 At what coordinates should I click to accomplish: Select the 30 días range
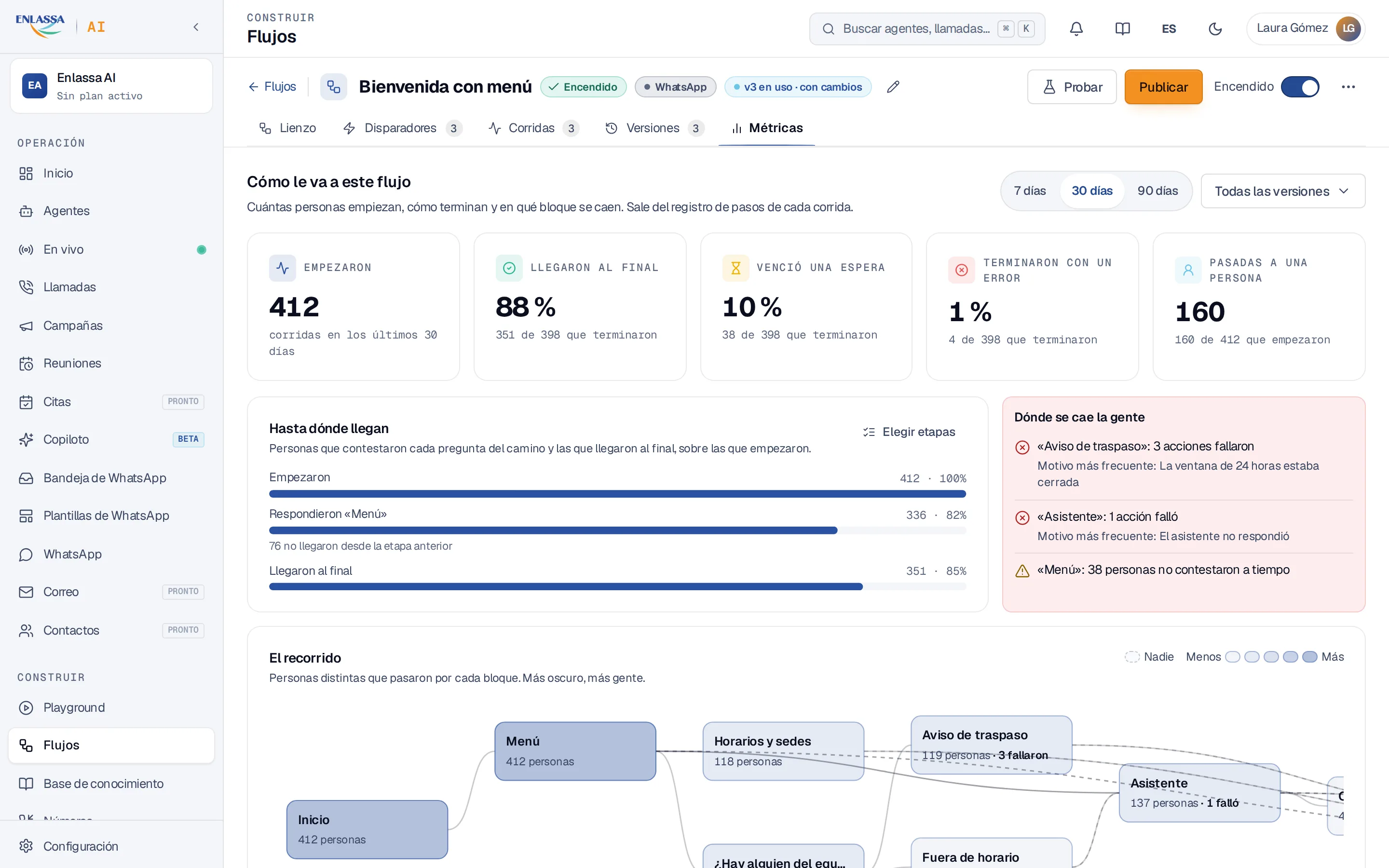(1092, 191)
